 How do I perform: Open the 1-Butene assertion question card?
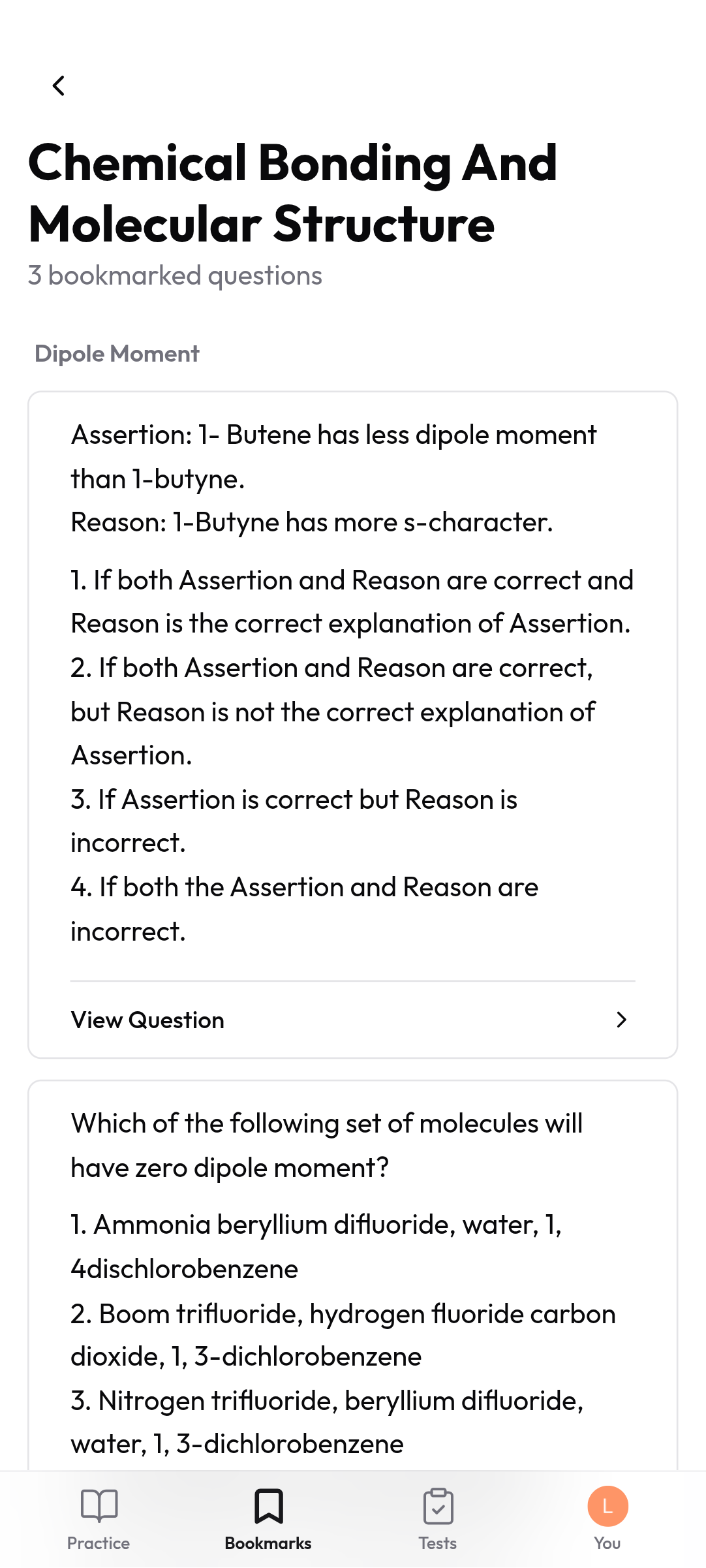[352, 725]
